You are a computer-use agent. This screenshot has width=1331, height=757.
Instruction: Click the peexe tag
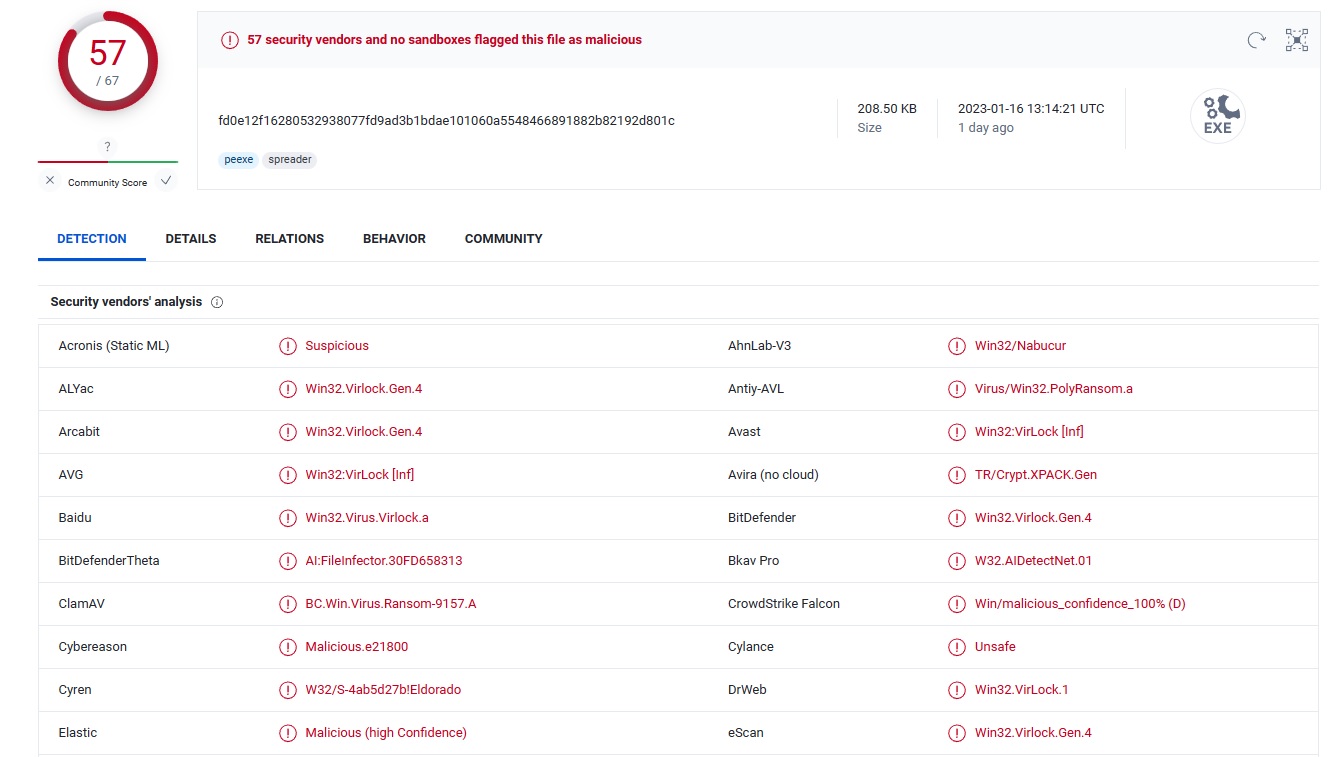(x=239, y=160)
